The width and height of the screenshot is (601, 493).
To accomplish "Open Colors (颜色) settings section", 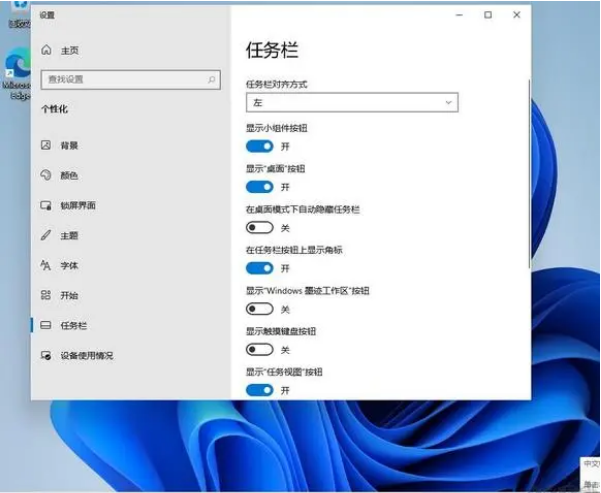I will click(69, 175).
